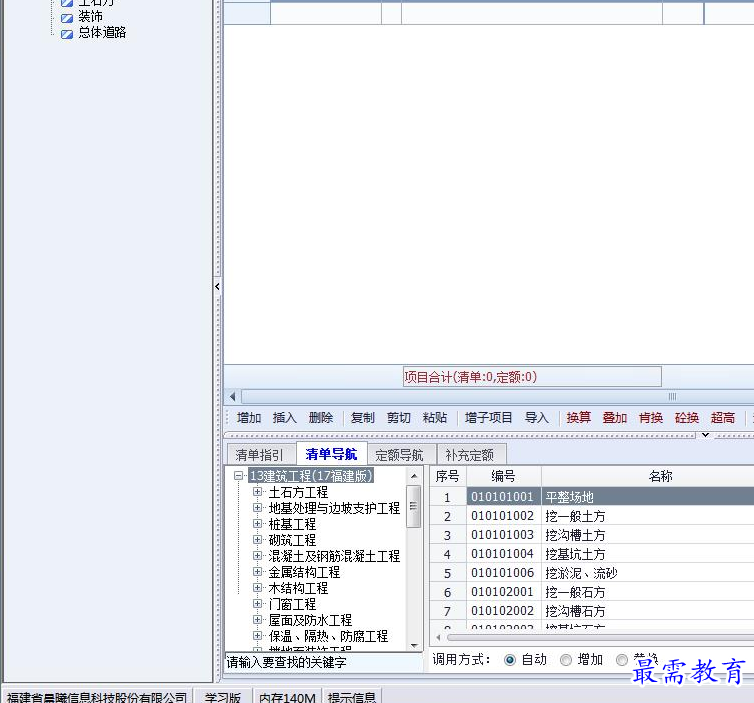Click the red 叠加 button
754x703 pixels.
coord(615,417)
